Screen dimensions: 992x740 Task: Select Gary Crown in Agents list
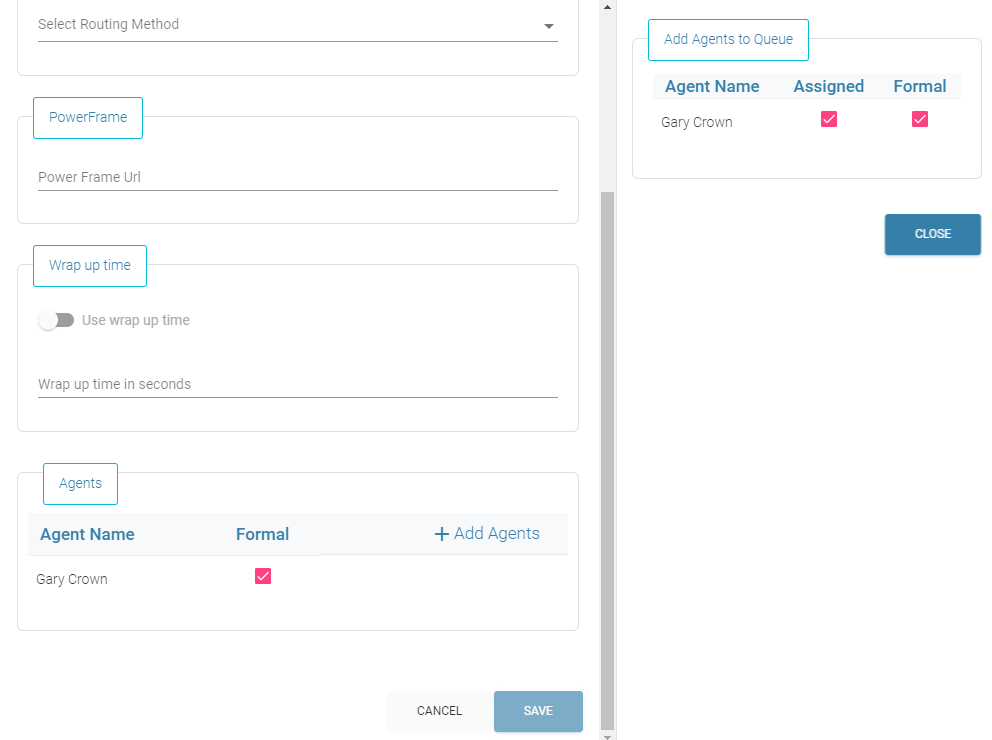72,579
